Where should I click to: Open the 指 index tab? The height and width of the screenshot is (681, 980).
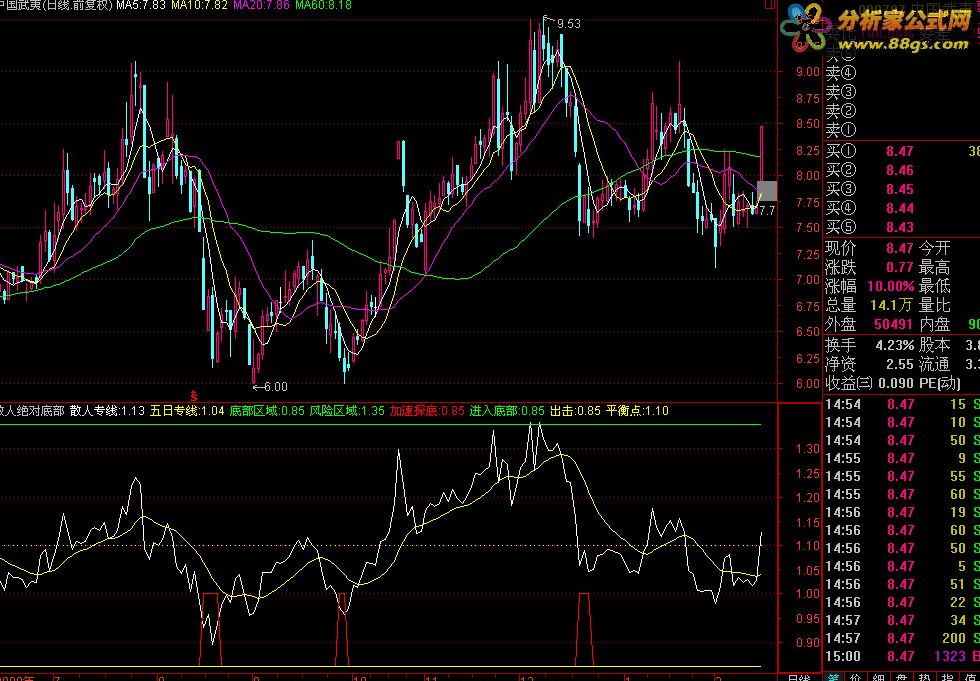pos(949,677)
